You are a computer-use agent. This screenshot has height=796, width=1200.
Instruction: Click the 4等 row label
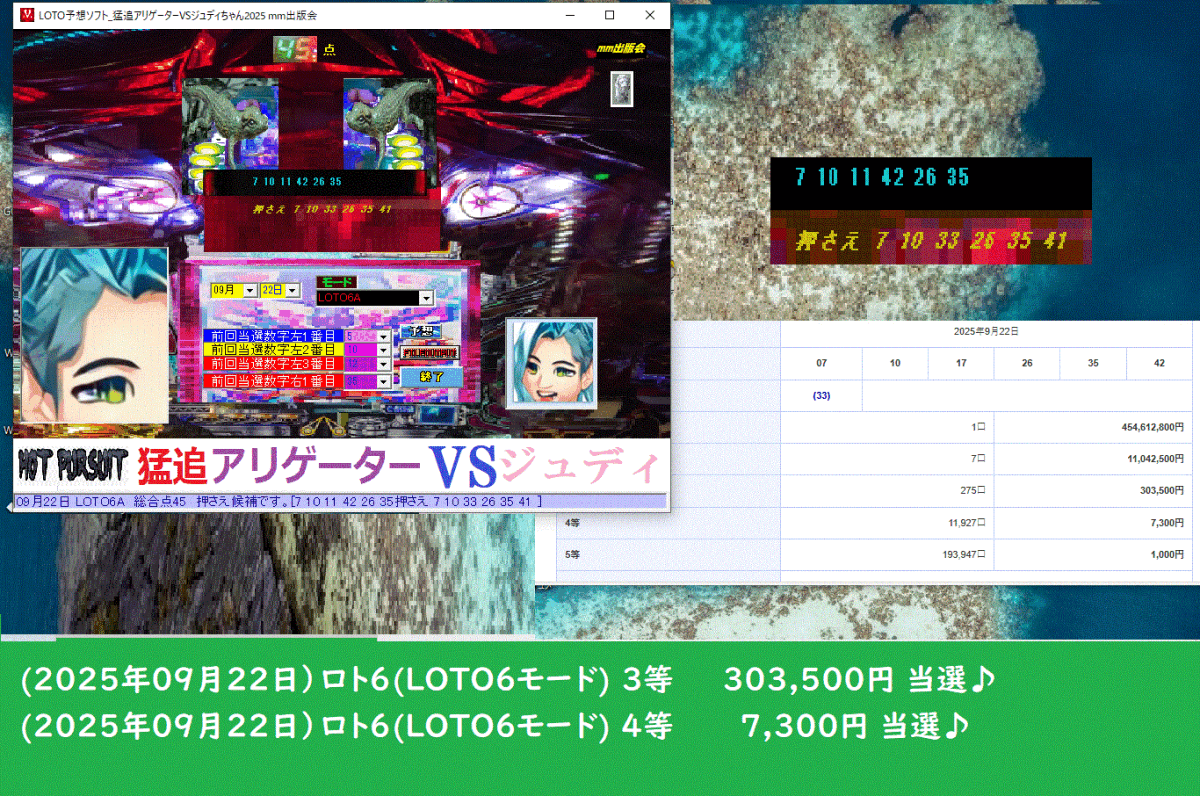[573, 522]
